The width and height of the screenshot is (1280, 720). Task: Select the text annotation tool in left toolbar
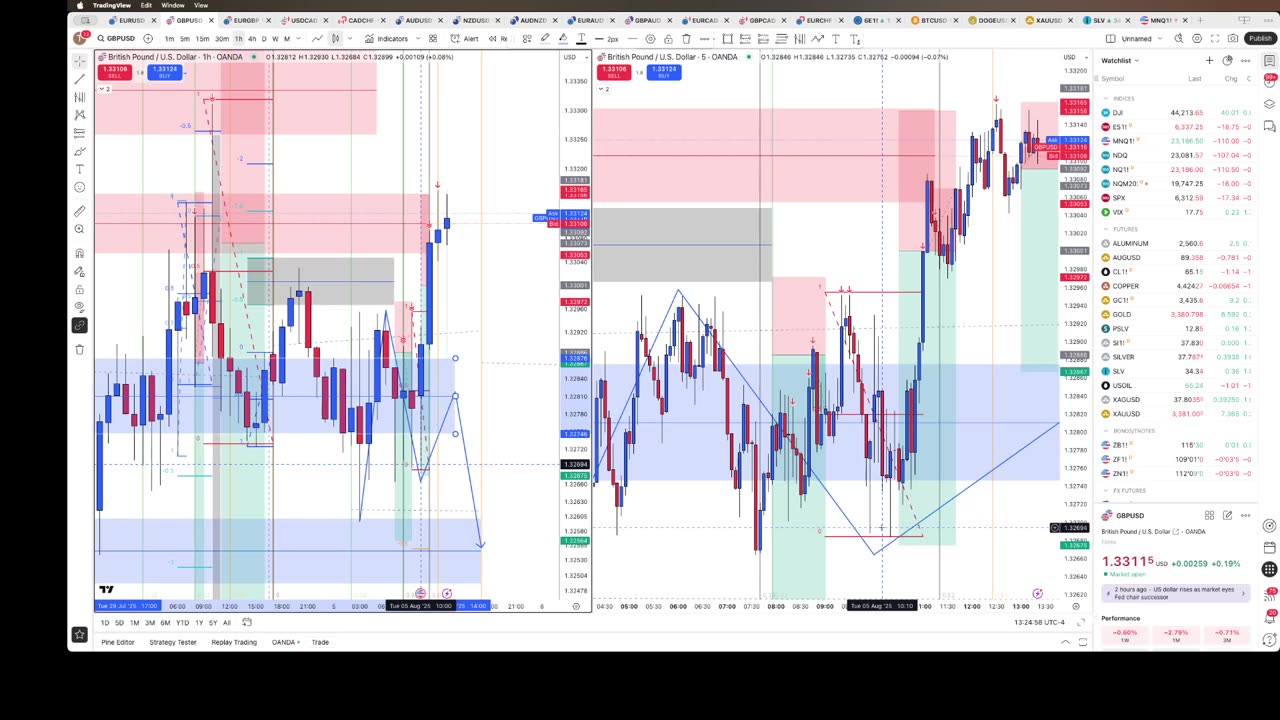79,169
